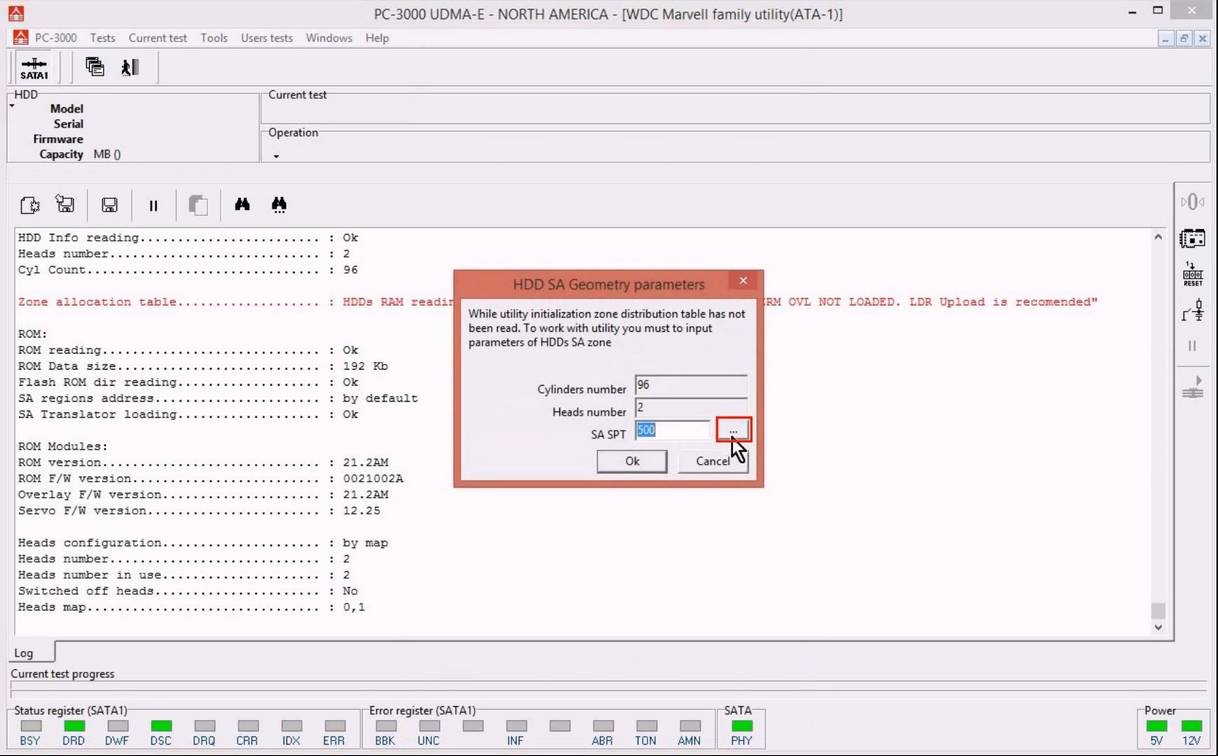Switch to the Log tab
The width and height of the screenshot is (1218, 756).
(23, 653)
